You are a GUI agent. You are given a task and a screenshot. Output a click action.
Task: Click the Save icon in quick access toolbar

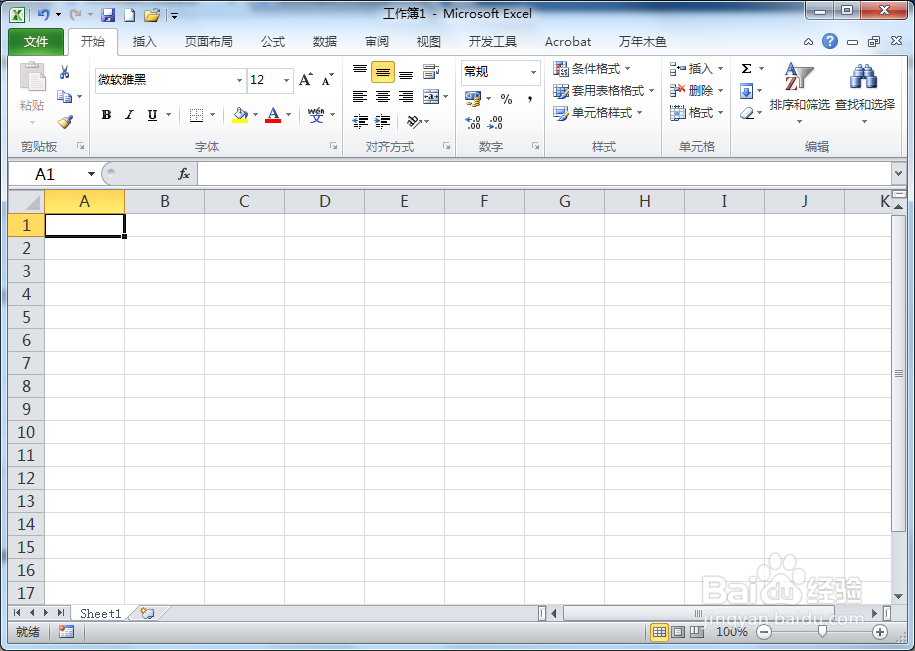(x=108, y=15)
